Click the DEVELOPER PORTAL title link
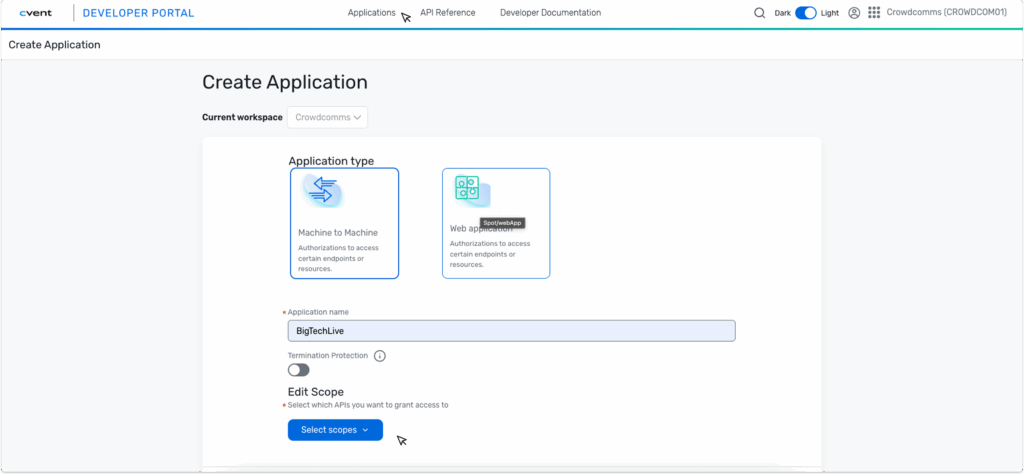 click(138, 13)
